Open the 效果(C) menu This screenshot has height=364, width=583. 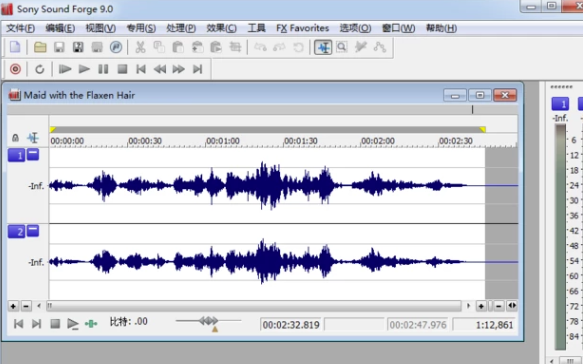222,28
